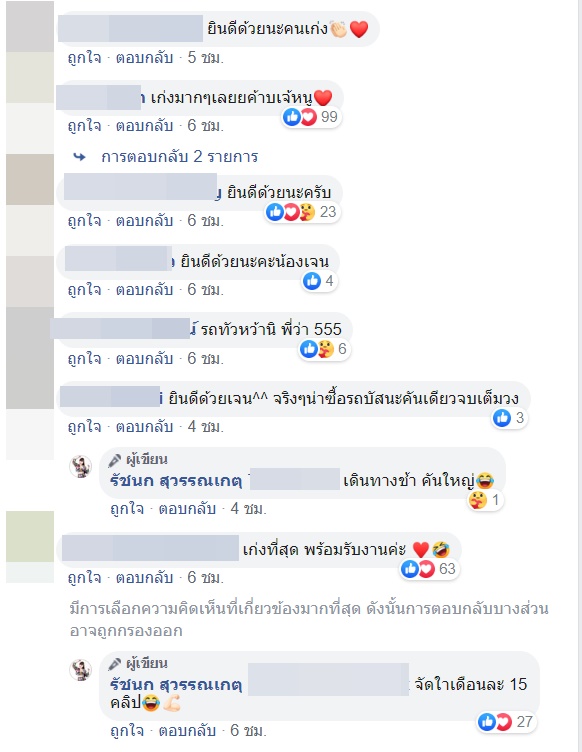Reply to 'เก่งที่สุด พร้อมรับงานค่ะ' comment
Image resolution: width=582 pixels, height=752 pixels.
coord(144,577)
